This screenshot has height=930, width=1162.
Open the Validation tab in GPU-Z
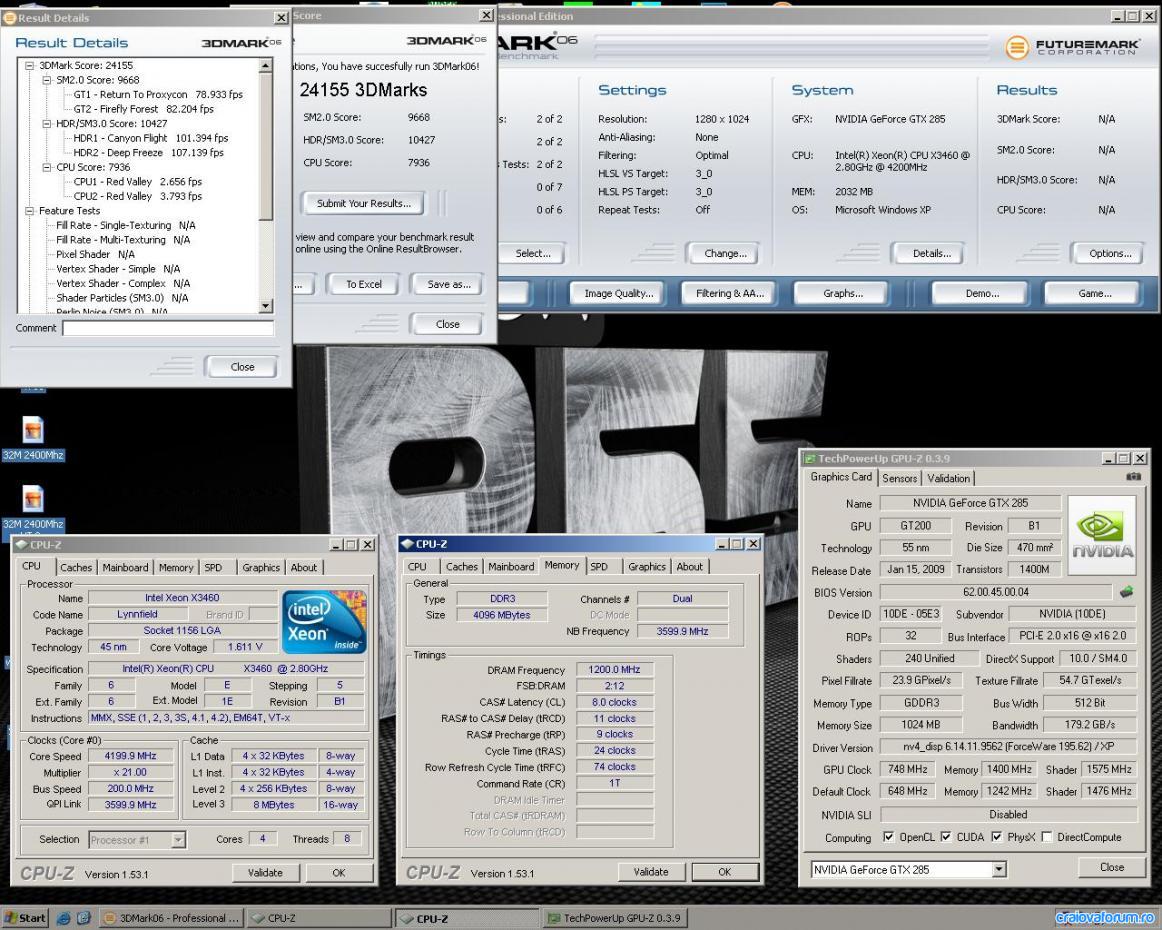(948, 478)
